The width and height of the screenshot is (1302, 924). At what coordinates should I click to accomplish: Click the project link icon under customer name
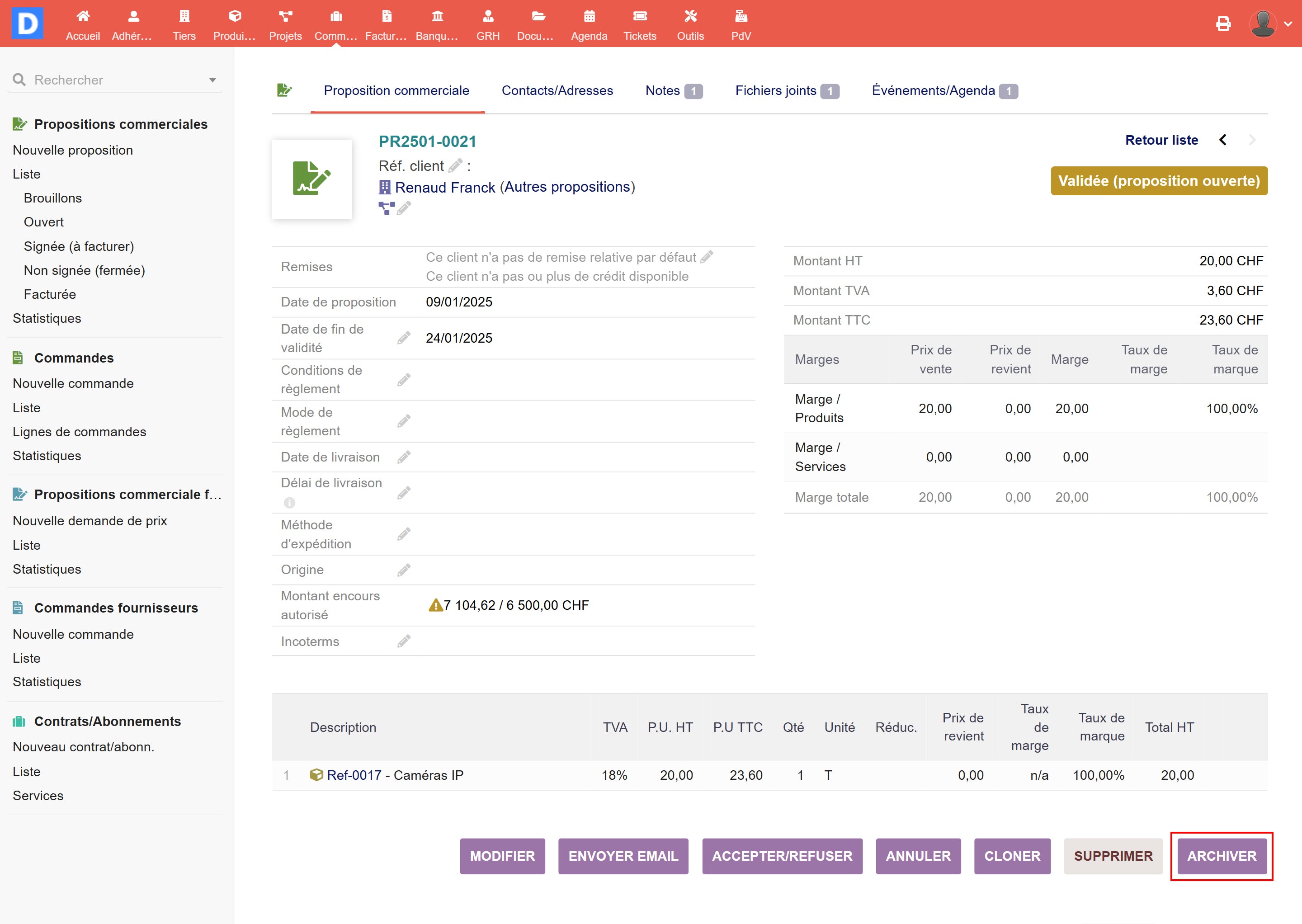[387, 208]
